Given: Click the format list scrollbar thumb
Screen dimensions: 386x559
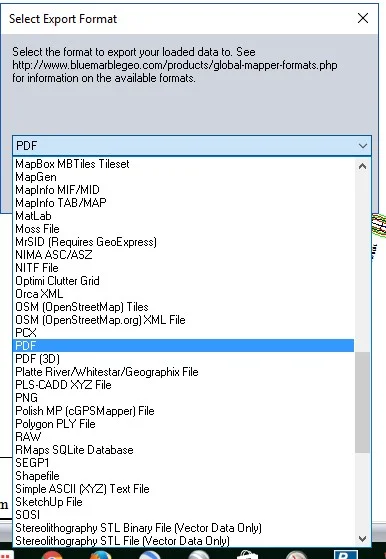Looking at the screenshot, I should pyautogui.click(x=362, y=402).
